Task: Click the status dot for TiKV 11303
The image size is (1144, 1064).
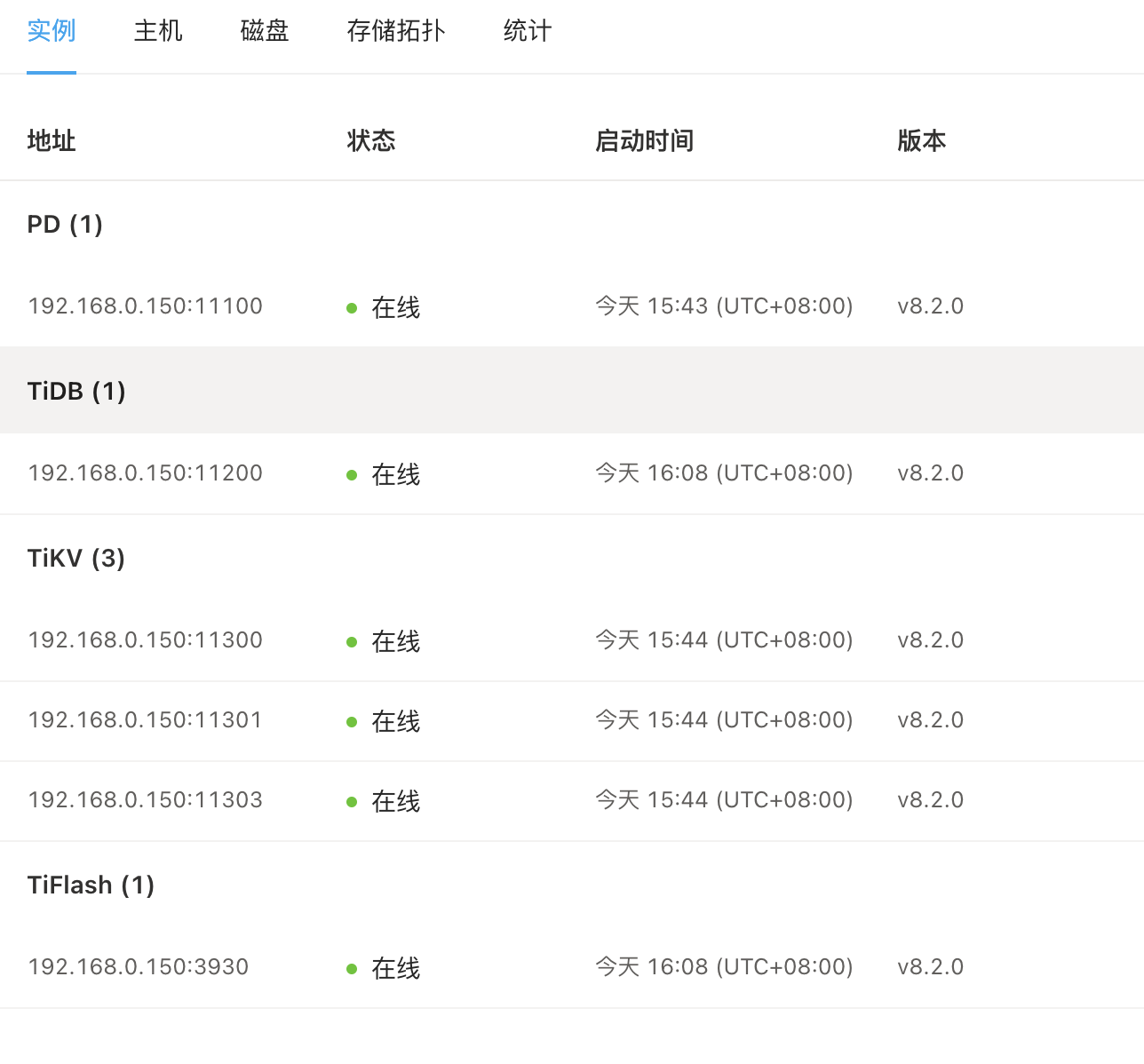Action: tap(352, 802)
